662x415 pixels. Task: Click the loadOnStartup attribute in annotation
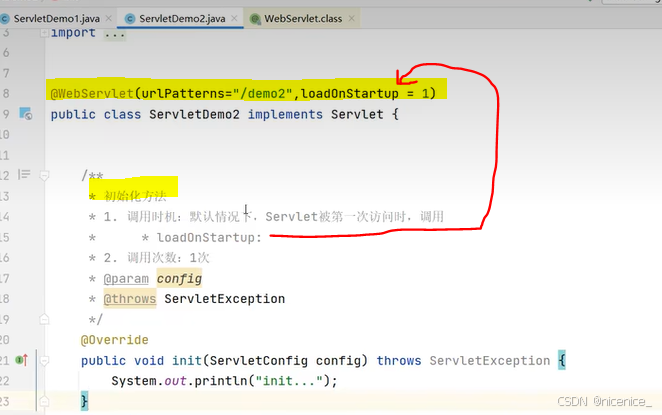click(350, 93)
